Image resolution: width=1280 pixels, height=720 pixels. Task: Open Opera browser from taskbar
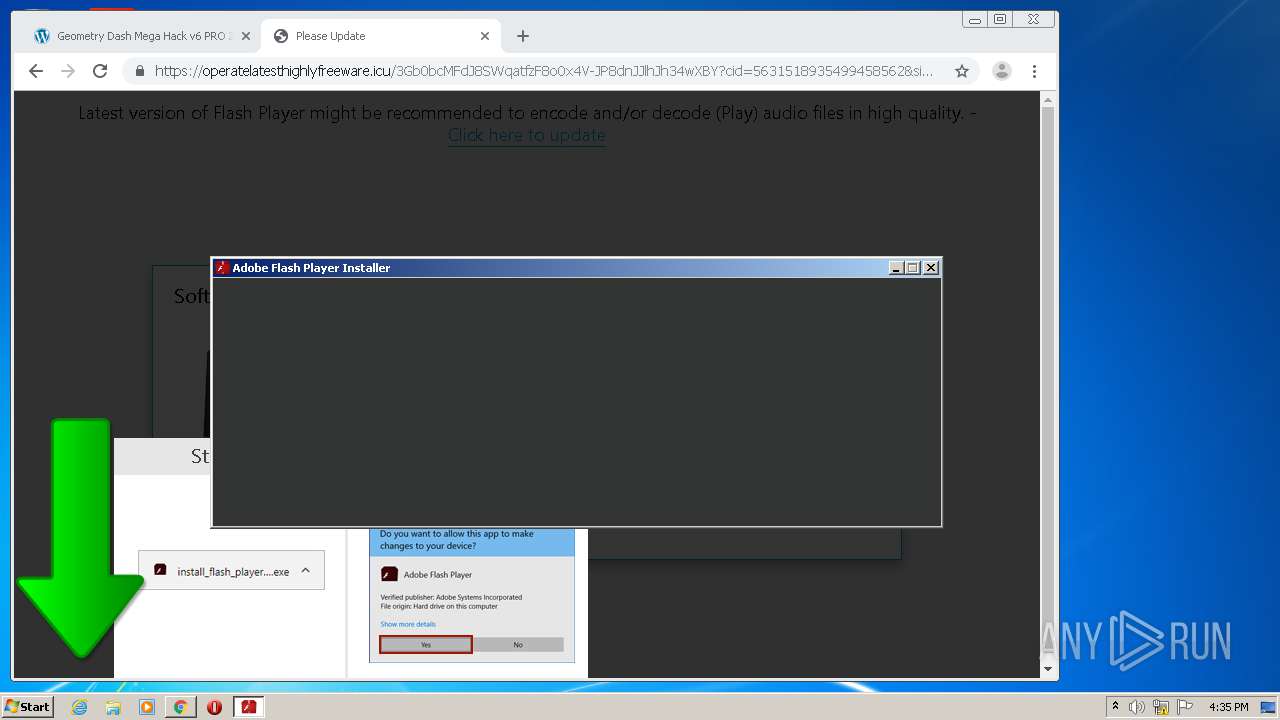point(215,707)
